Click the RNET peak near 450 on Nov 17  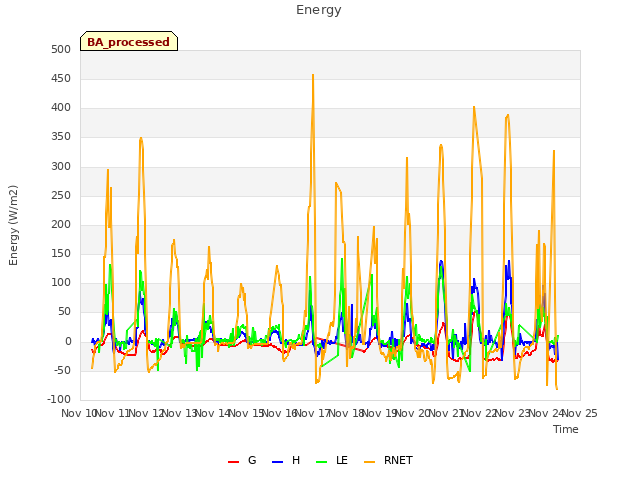point(313,75)
